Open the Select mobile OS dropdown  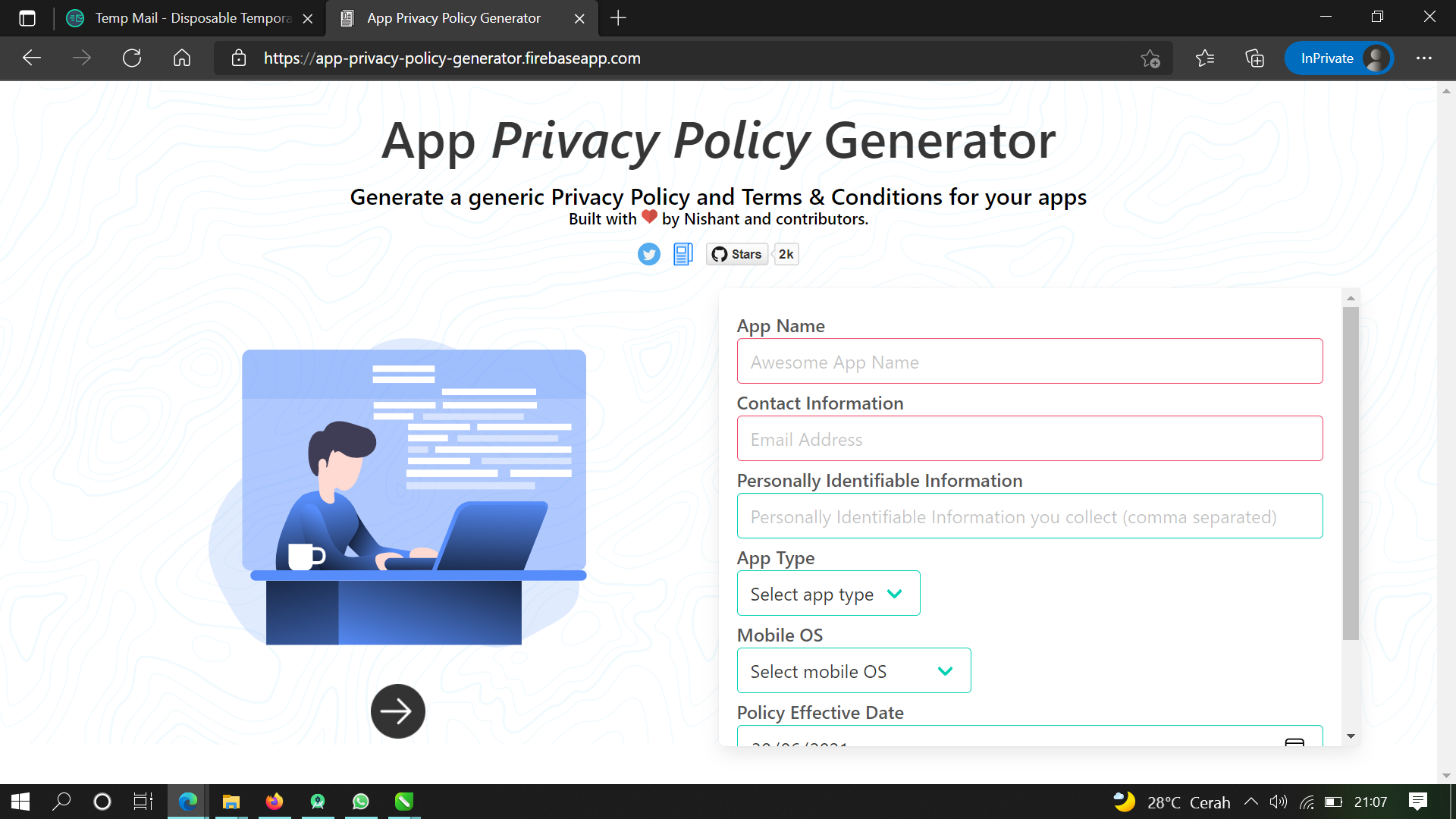[x=854, y=671]
